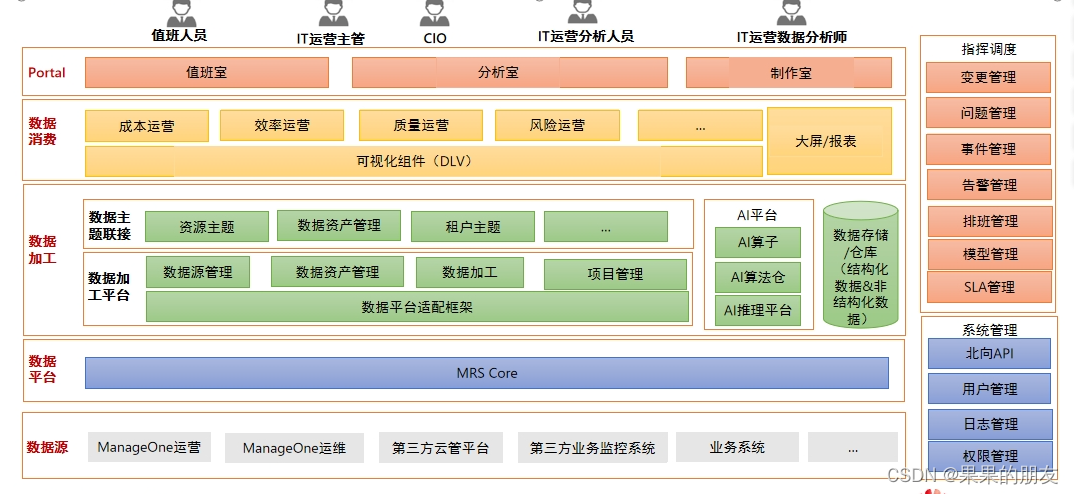Select the 可视化组件（DLV） bar
Viewport: 1074px width, 494px height.
pos(423,161)
